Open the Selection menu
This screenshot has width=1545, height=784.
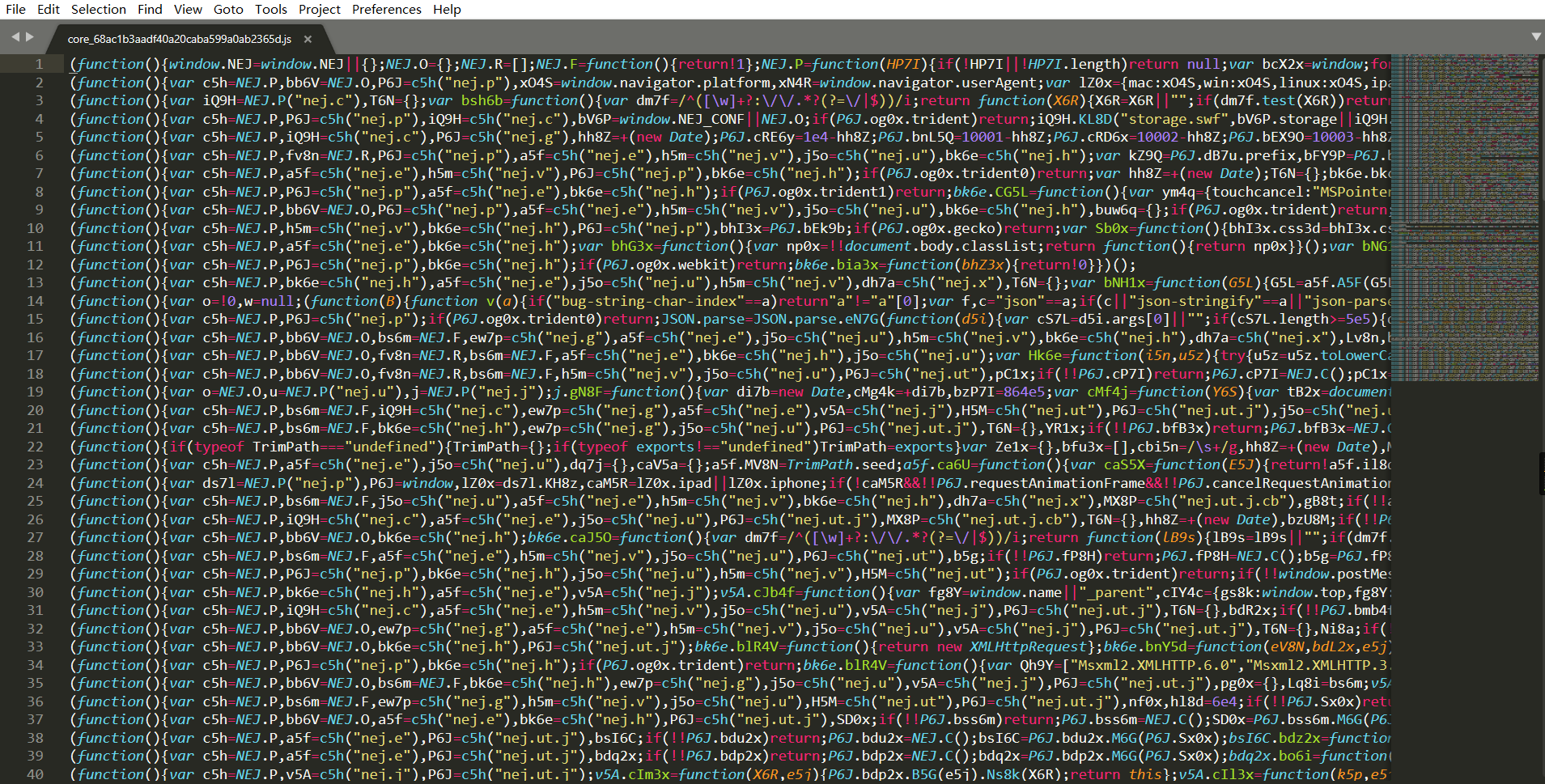(99, 9)
